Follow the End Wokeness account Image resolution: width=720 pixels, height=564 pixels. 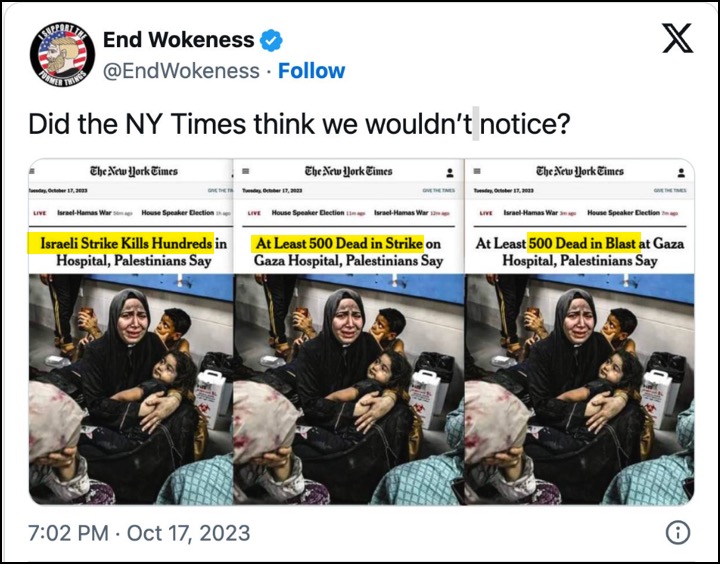[x=311, y=71]
